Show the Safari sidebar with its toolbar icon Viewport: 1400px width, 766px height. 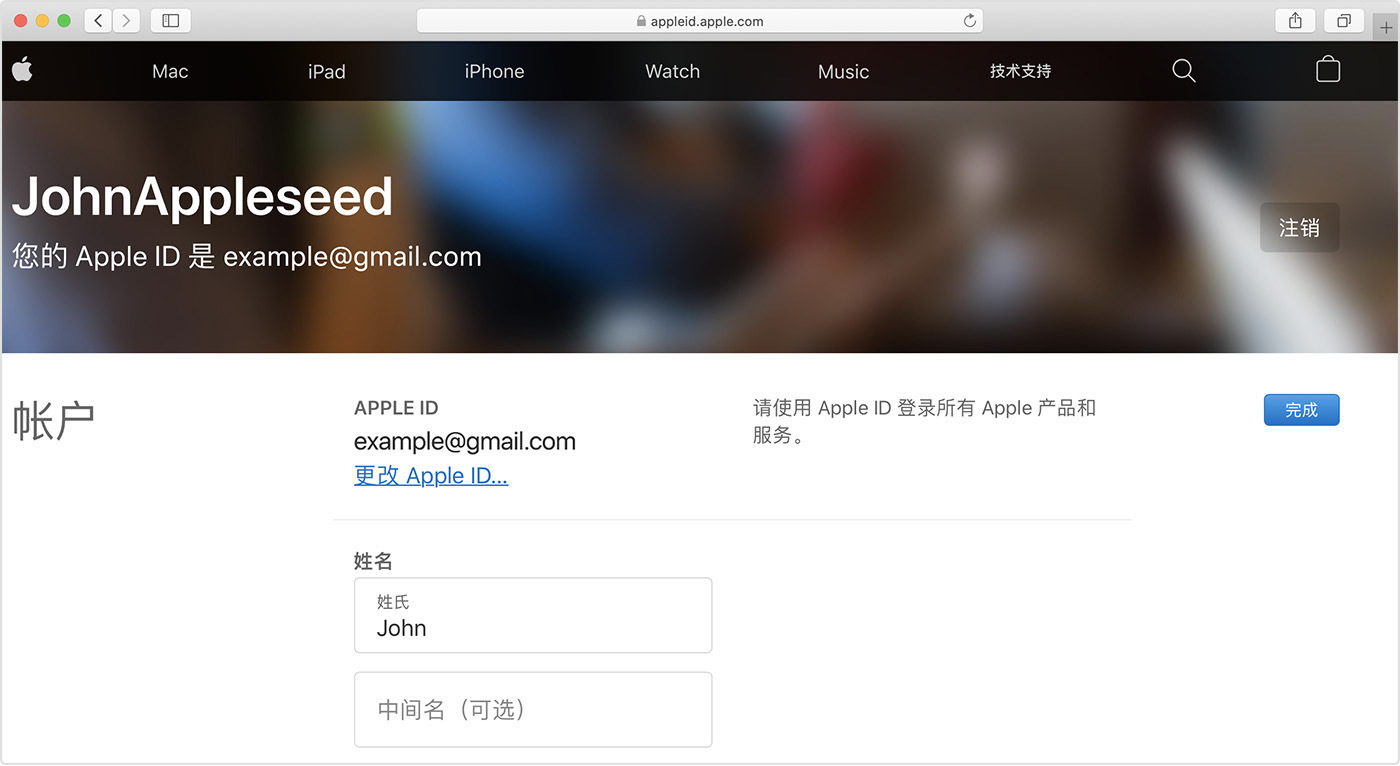click(x=170, y=20)
